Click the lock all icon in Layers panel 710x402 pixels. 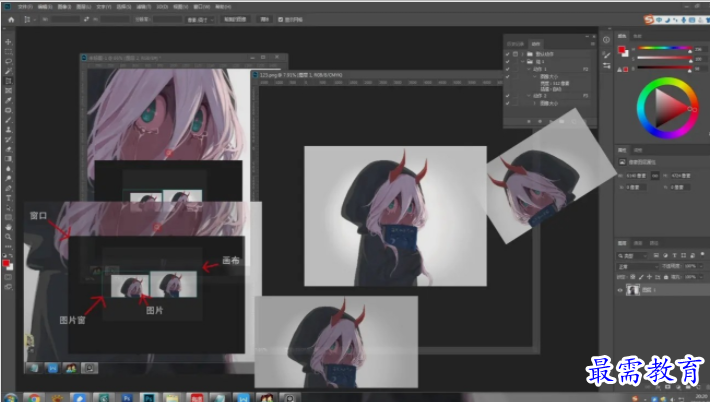point(666,277)
